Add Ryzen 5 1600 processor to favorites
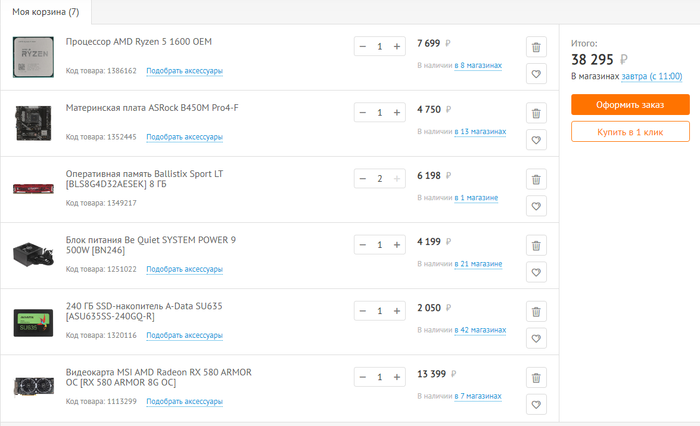Screen dimensions: 700x426 pyautogui.click(x=536, y=74)
